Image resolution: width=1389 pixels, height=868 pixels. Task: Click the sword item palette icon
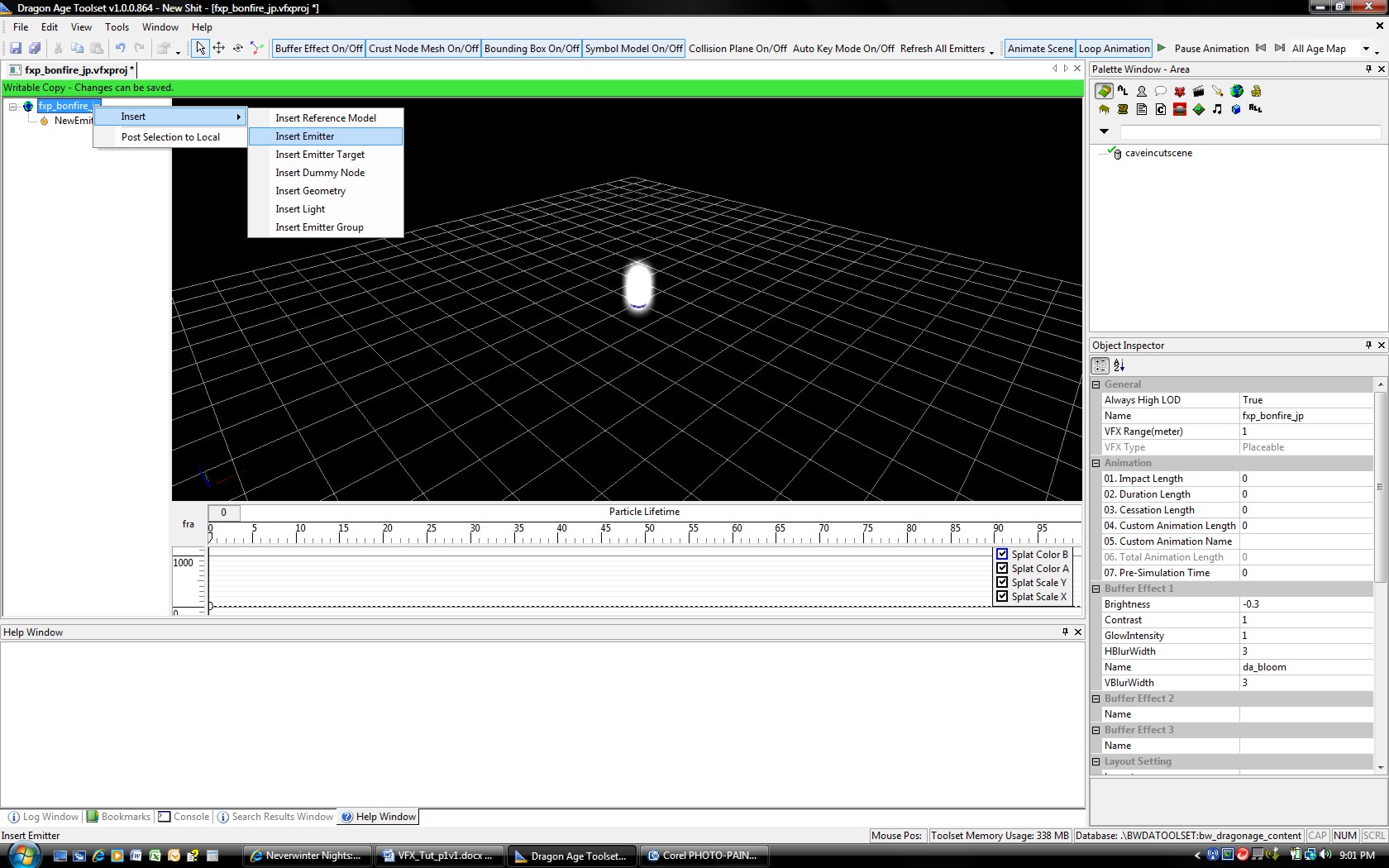pos(1218,91)
